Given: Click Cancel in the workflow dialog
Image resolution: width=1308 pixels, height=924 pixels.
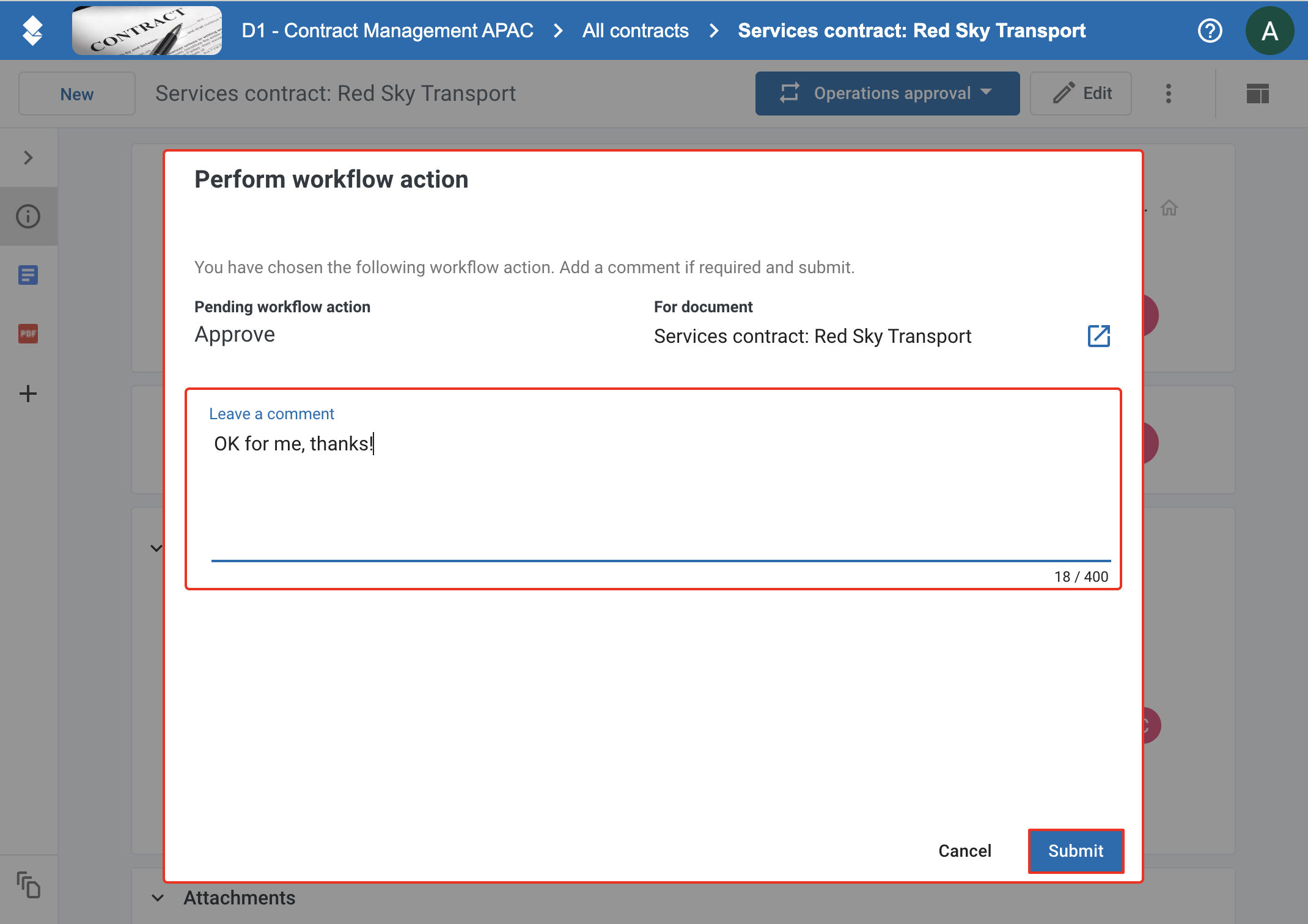Looking at the screenshot, I should coord(964,851).
